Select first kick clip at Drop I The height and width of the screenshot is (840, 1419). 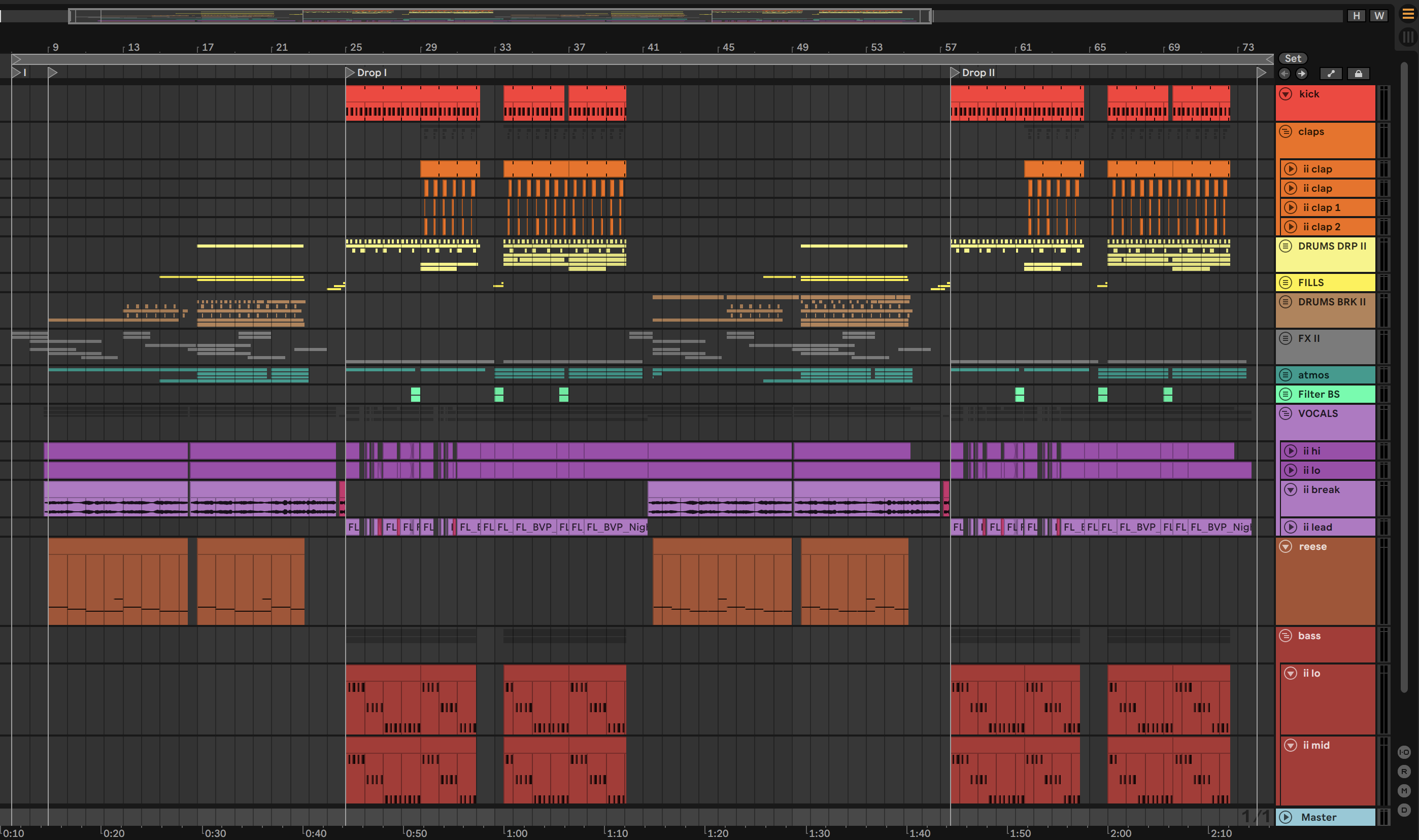pyautogui.click(x=412, y=103)
